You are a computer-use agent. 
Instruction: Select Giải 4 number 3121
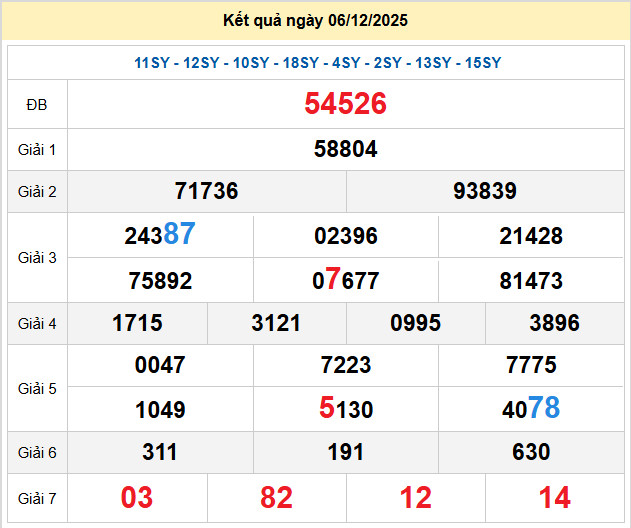point(276,323)
